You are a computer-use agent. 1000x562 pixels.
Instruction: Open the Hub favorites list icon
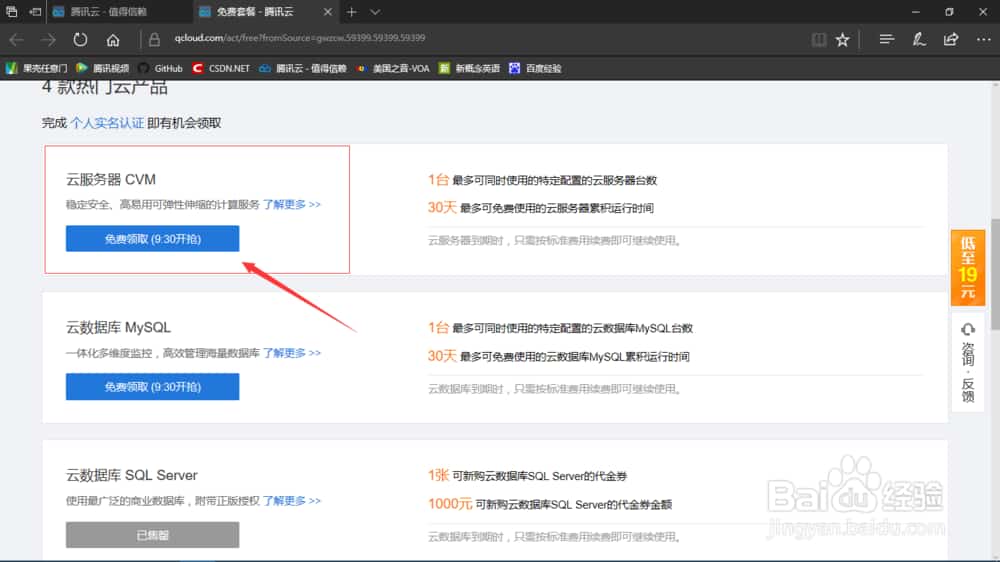point(886,40)
